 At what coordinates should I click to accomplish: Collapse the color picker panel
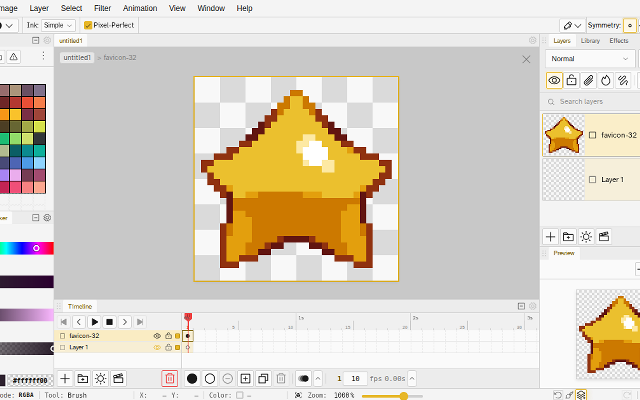[36, 218]
